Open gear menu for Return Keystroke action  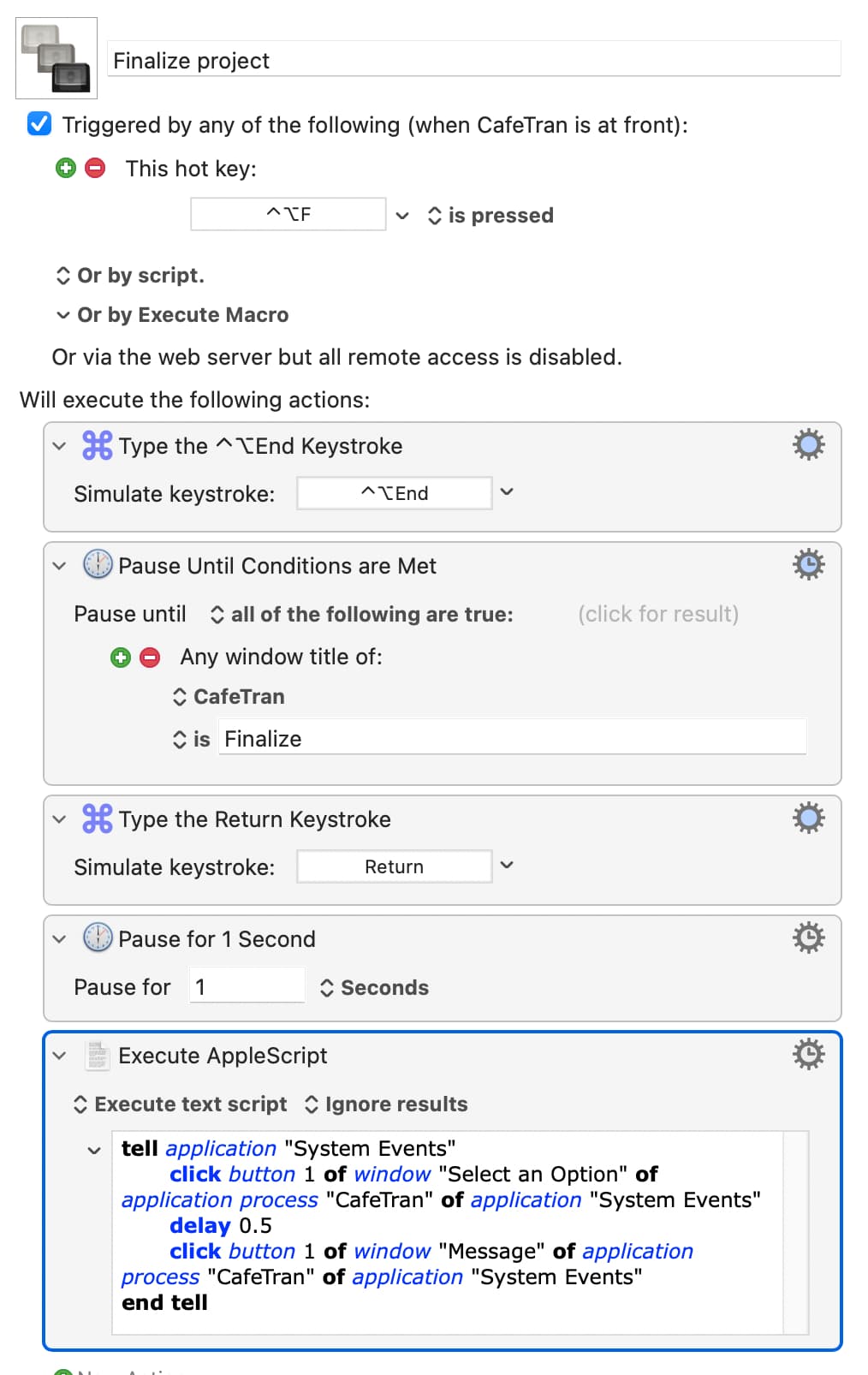click(x=808, y=818)
